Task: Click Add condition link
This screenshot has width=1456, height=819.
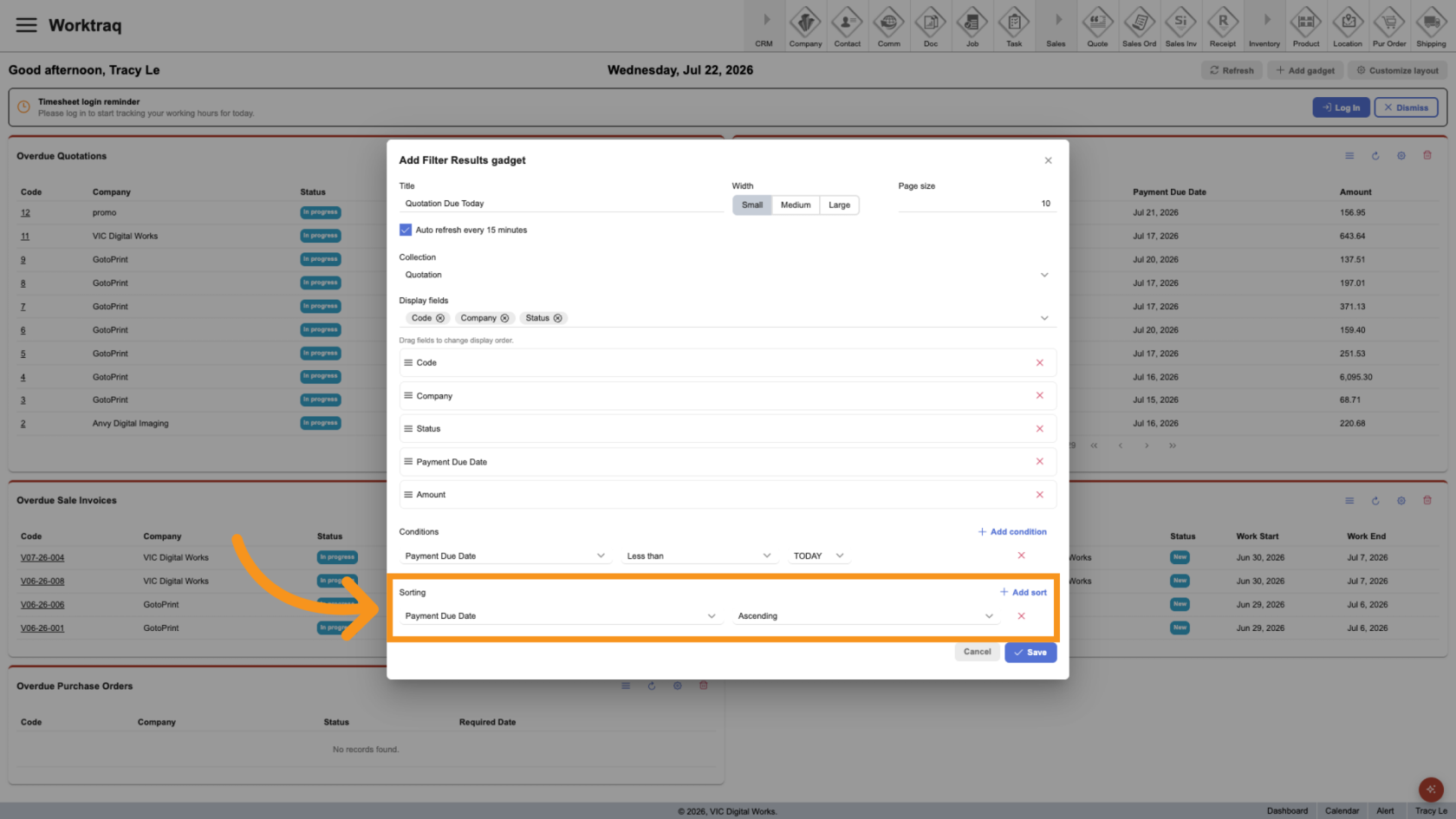Action: pyautogui.click(x=1012, y=532)
